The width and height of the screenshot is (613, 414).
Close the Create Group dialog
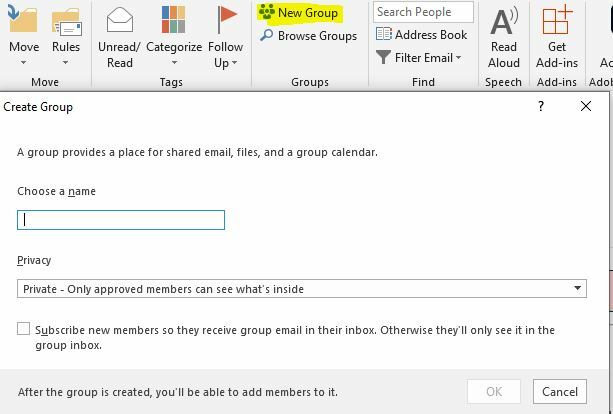click(x=586, y=106)
